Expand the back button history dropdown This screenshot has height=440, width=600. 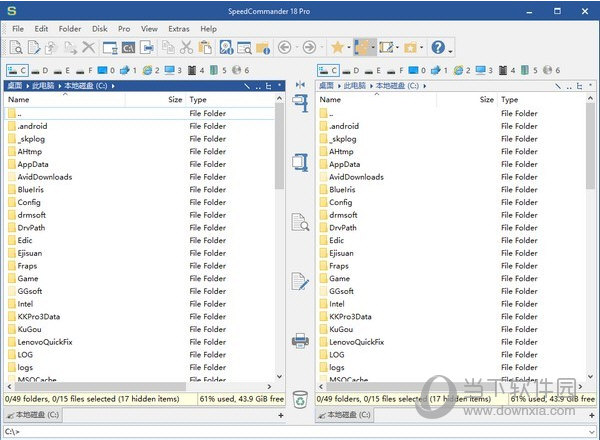click(297, 48)
